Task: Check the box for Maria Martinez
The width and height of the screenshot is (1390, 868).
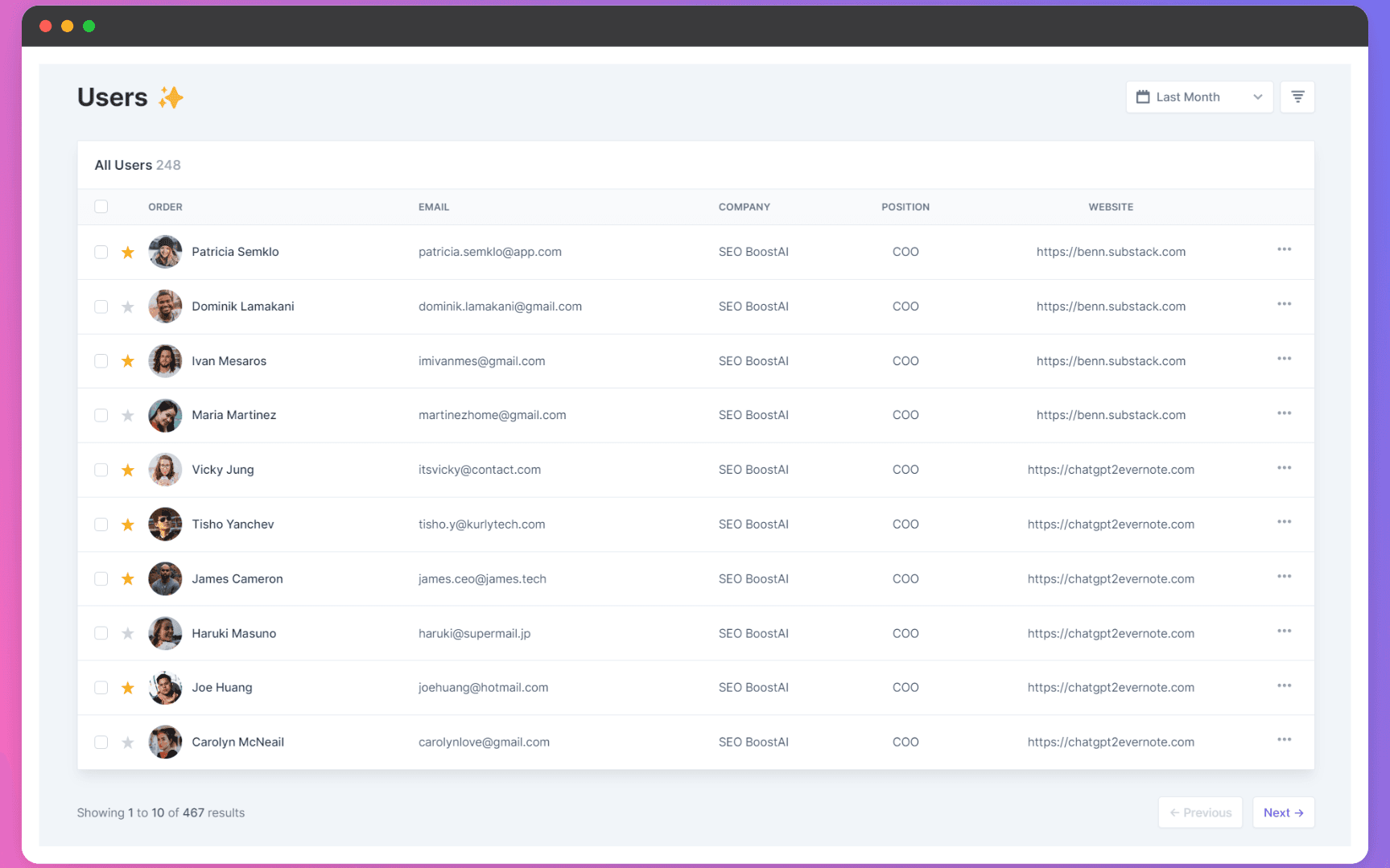Action: 101,415
